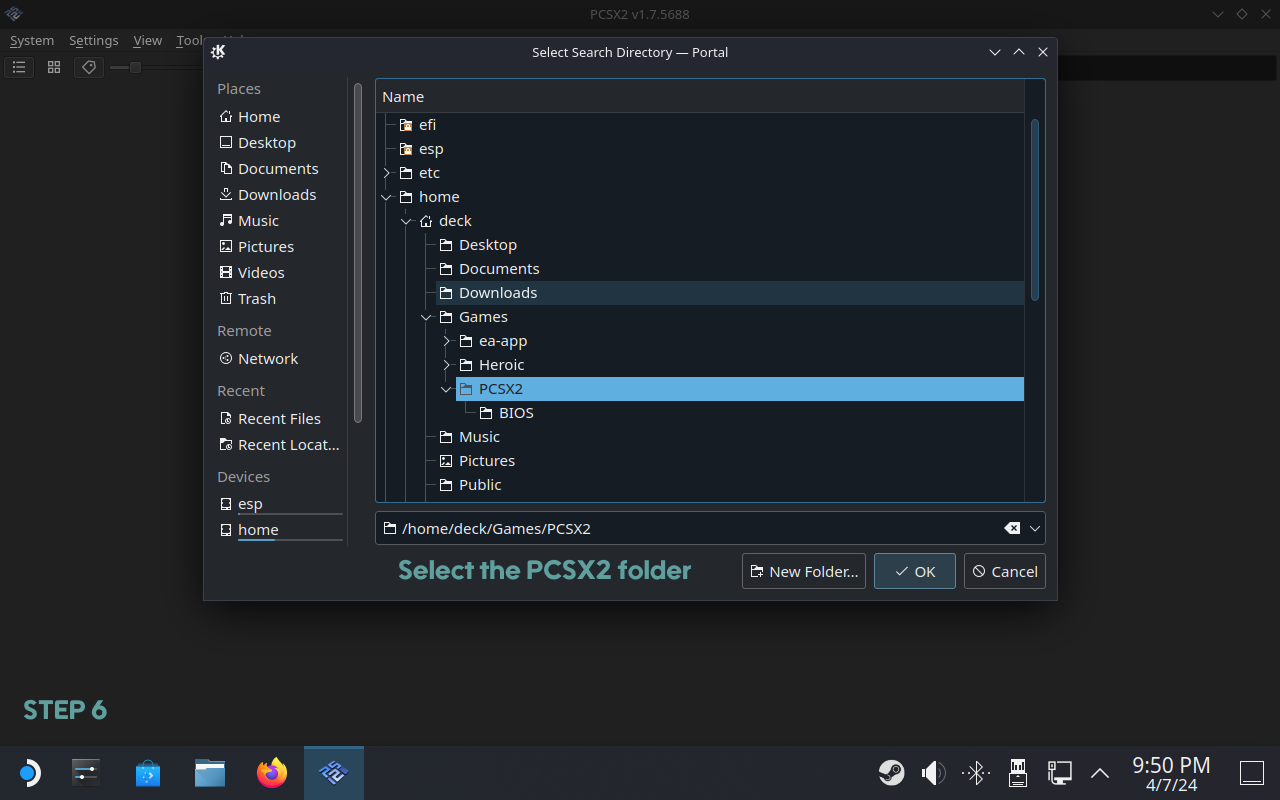
Task: Select the BIOS folder
Action: point(516,413)
